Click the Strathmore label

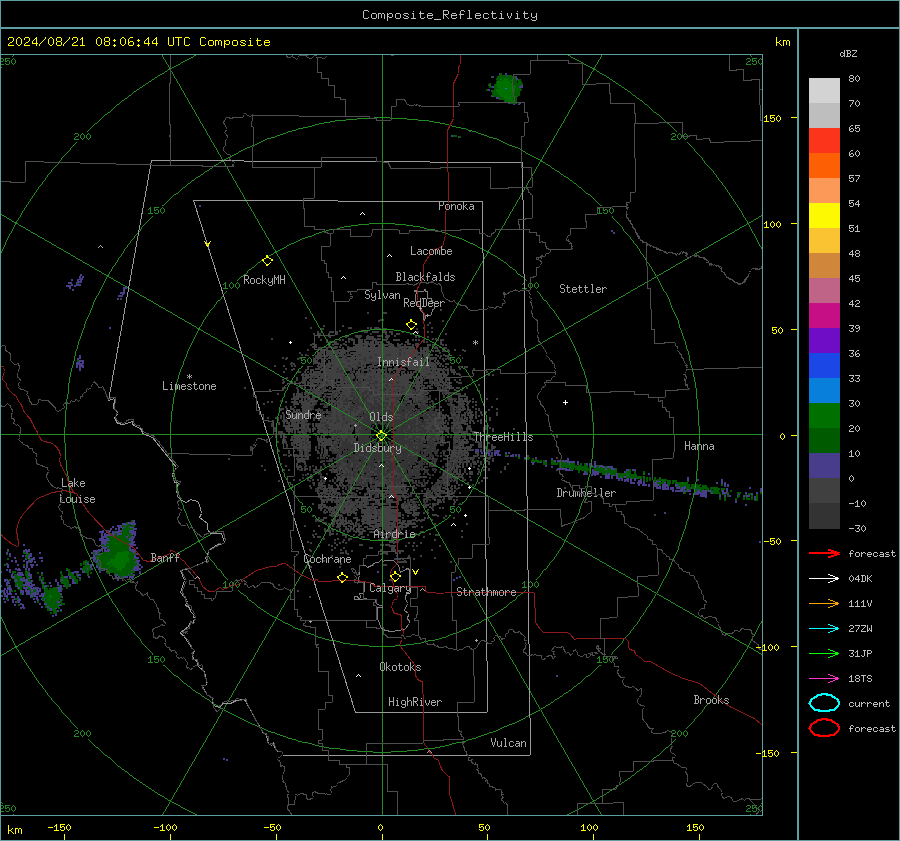(x=486, y=592)
